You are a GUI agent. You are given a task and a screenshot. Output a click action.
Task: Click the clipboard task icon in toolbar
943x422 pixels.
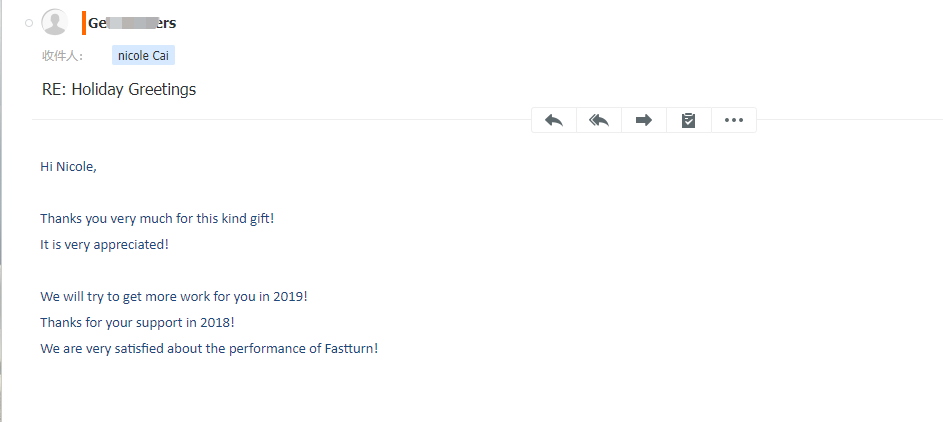coord(688,120)
